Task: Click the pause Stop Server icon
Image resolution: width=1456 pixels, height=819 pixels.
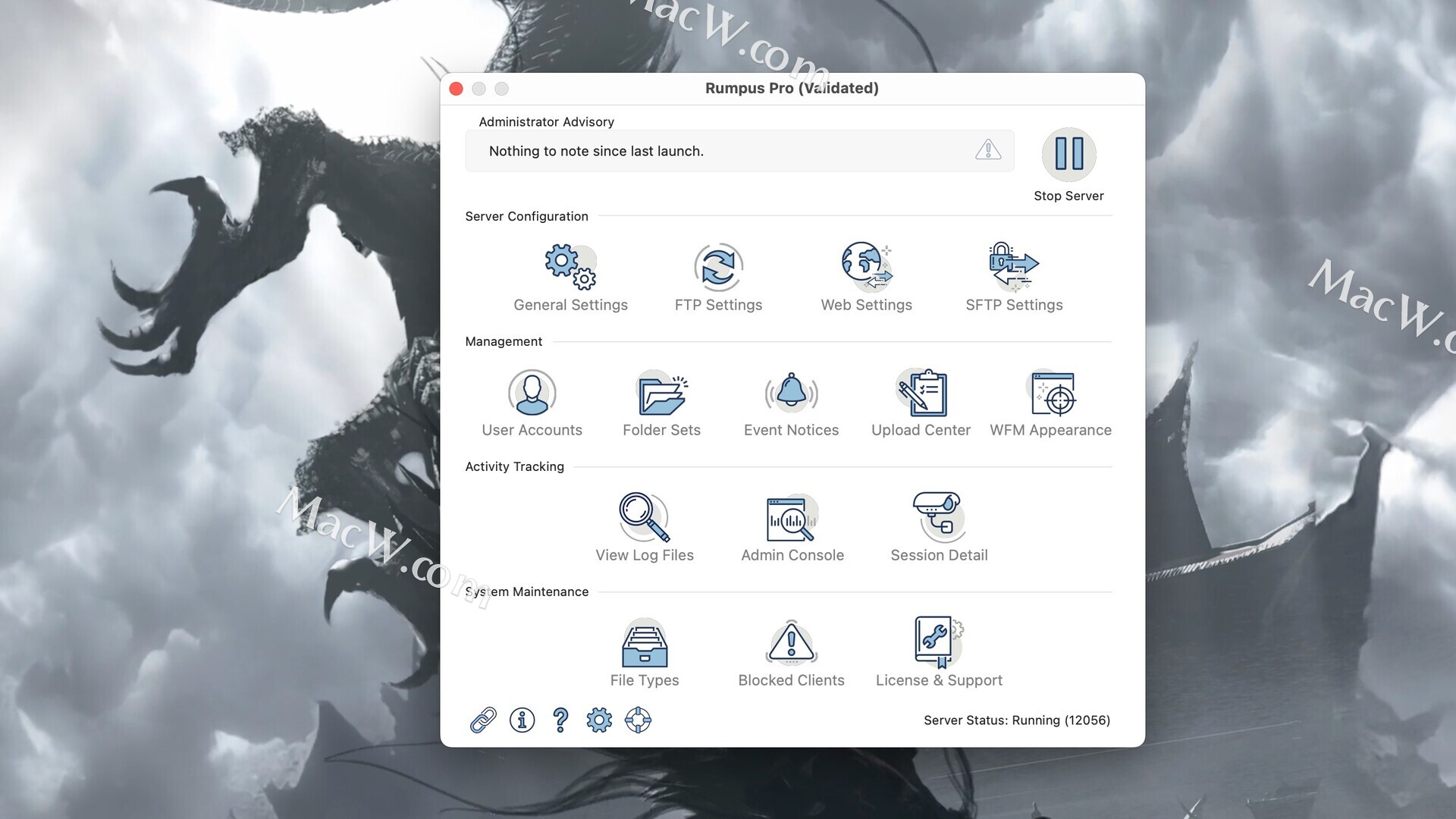Action: [x=1068, y=154]
